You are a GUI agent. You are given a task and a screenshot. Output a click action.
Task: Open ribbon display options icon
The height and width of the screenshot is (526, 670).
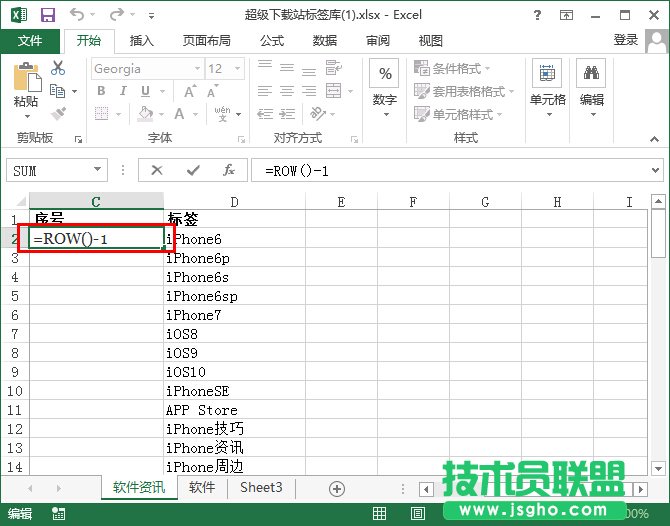(x=566, y=15)
